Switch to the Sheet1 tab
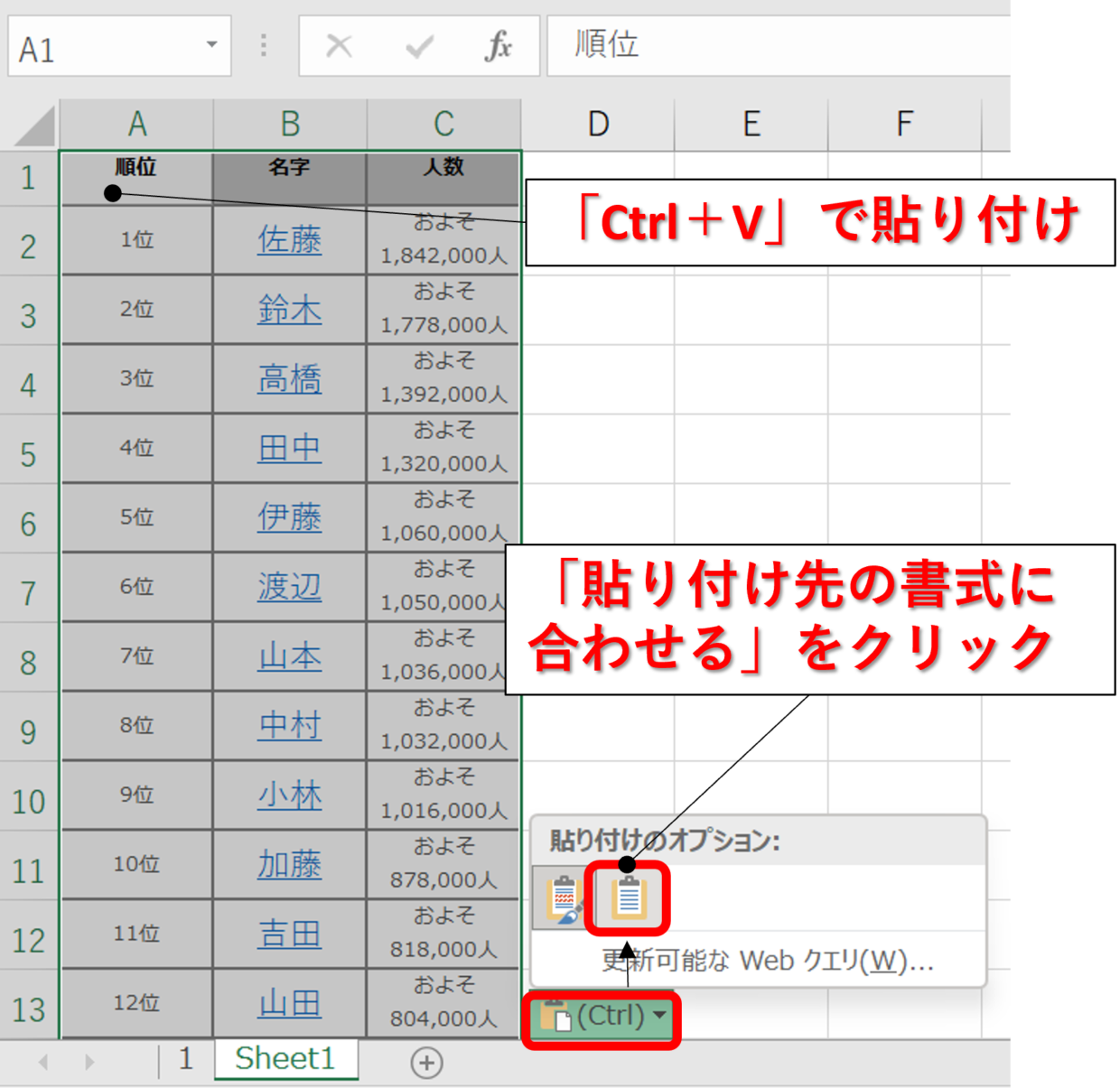The width and height of the screenshot is (1120, 1088). (285, 1058)
